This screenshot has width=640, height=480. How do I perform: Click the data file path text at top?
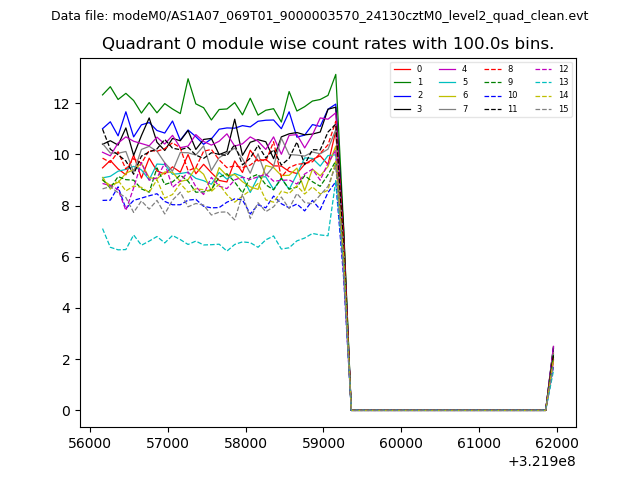click(x=320, y=16)
